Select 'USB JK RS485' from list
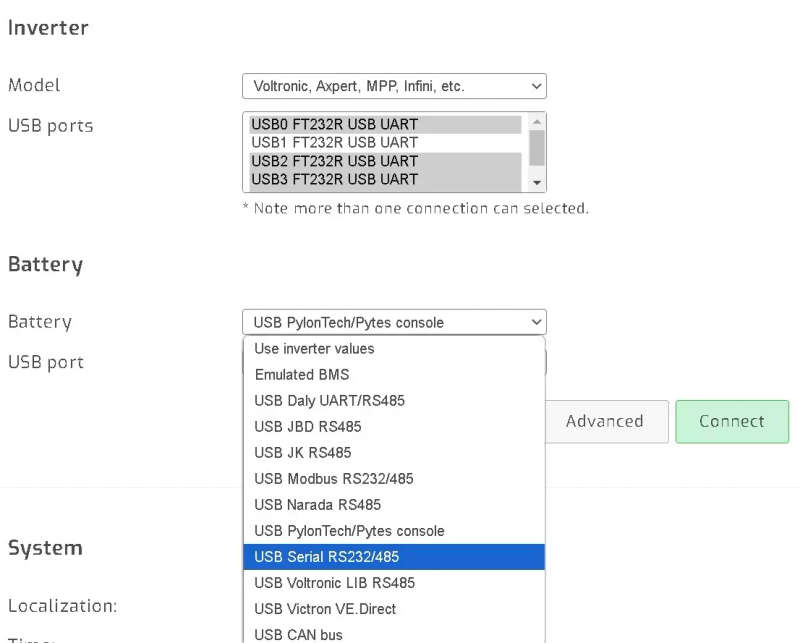 point(394,453)
